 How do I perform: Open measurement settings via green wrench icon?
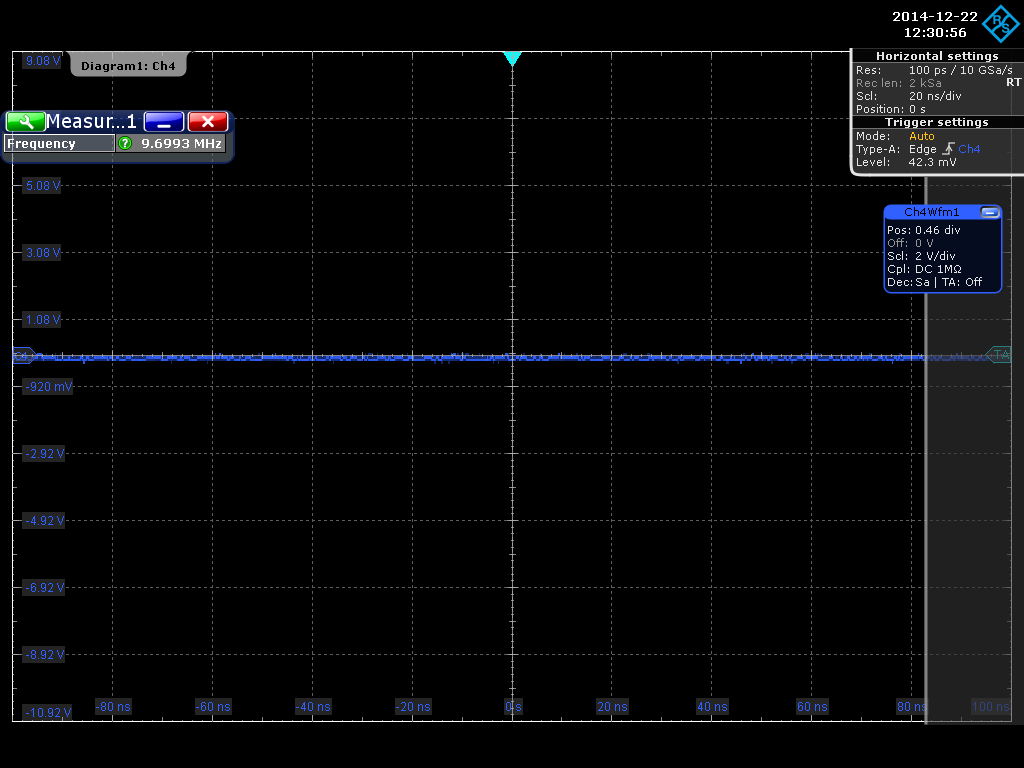tap(25, 121)
